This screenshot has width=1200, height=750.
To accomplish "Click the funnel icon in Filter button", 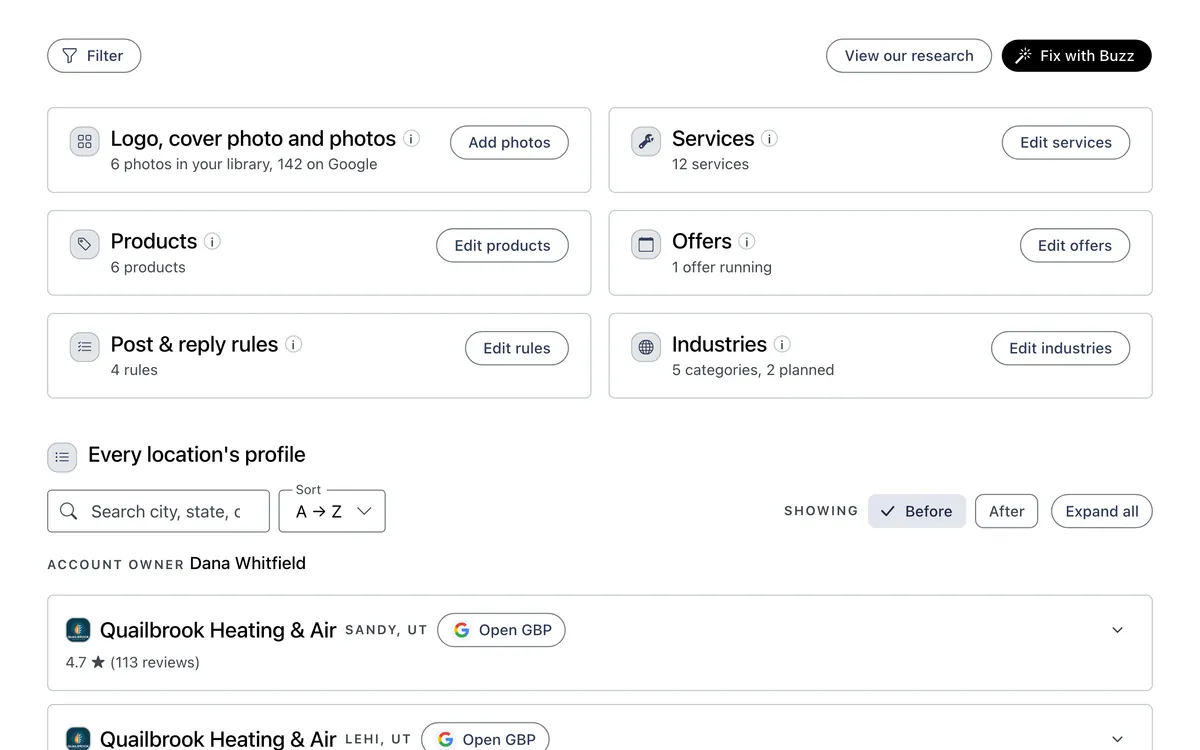I will coord(69,56).
